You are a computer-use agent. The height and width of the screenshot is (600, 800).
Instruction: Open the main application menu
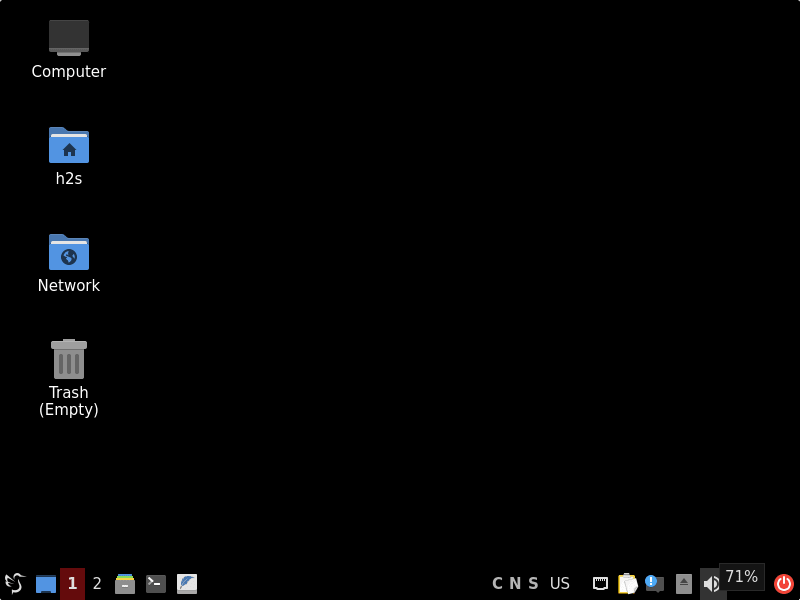[x=13, y=583]
